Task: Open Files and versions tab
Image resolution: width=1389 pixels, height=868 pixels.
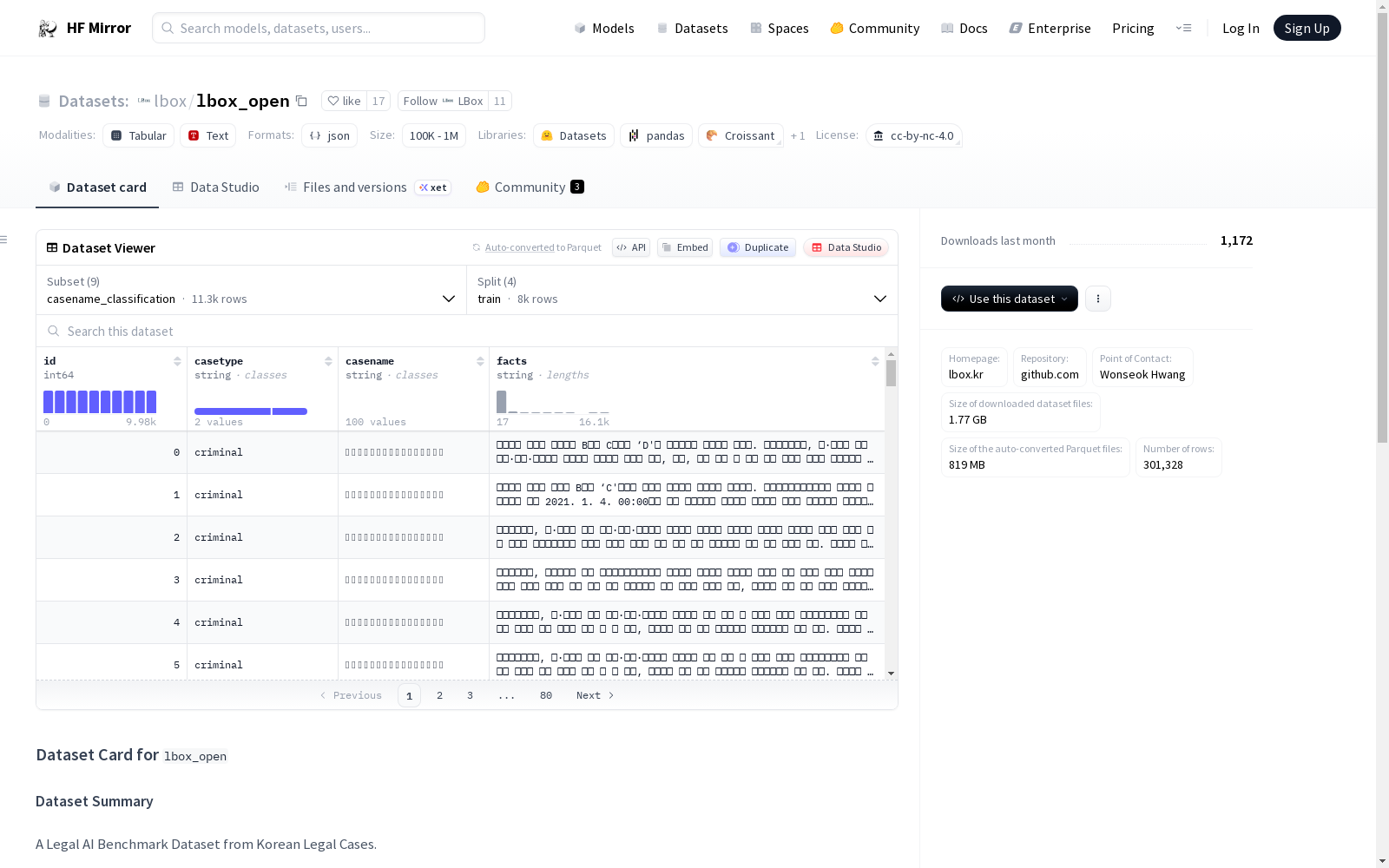Action: 367,187
